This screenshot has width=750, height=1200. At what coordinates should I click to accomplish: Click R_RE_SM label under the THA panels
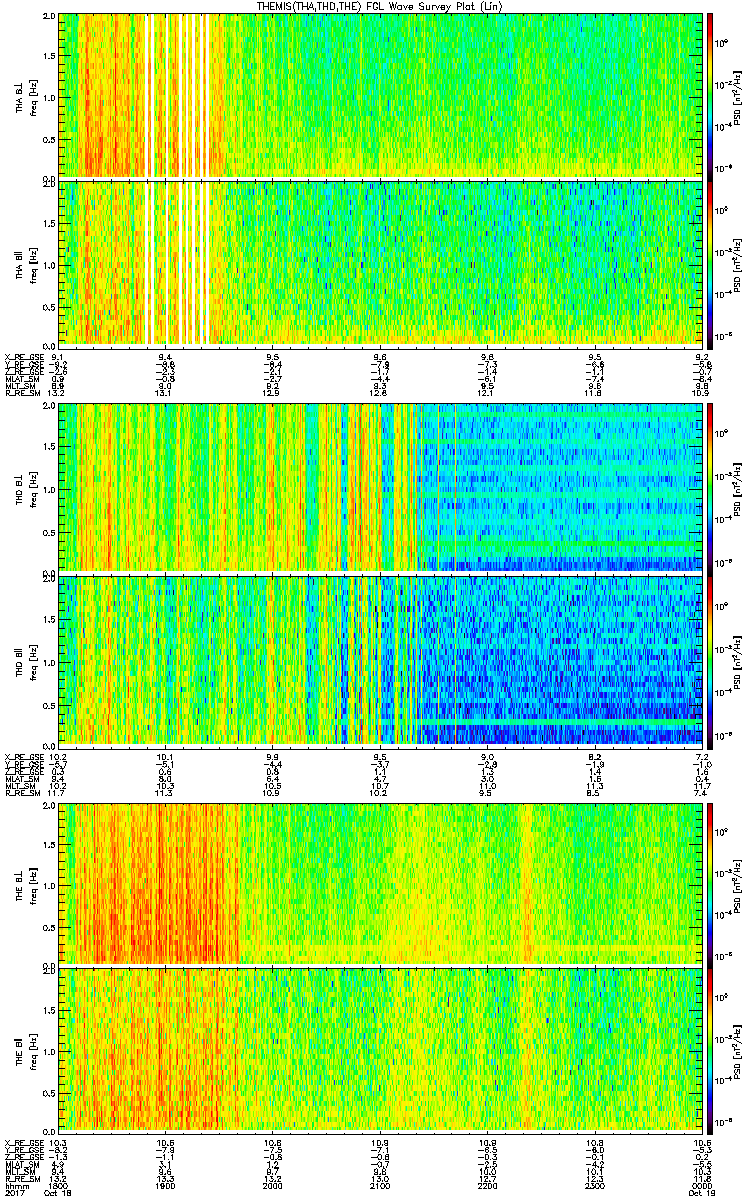click(22, 392)
